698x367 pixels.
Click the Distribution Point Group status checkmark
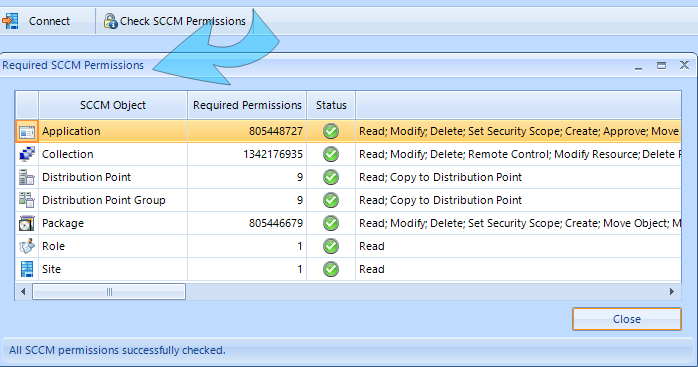[331, 200]
